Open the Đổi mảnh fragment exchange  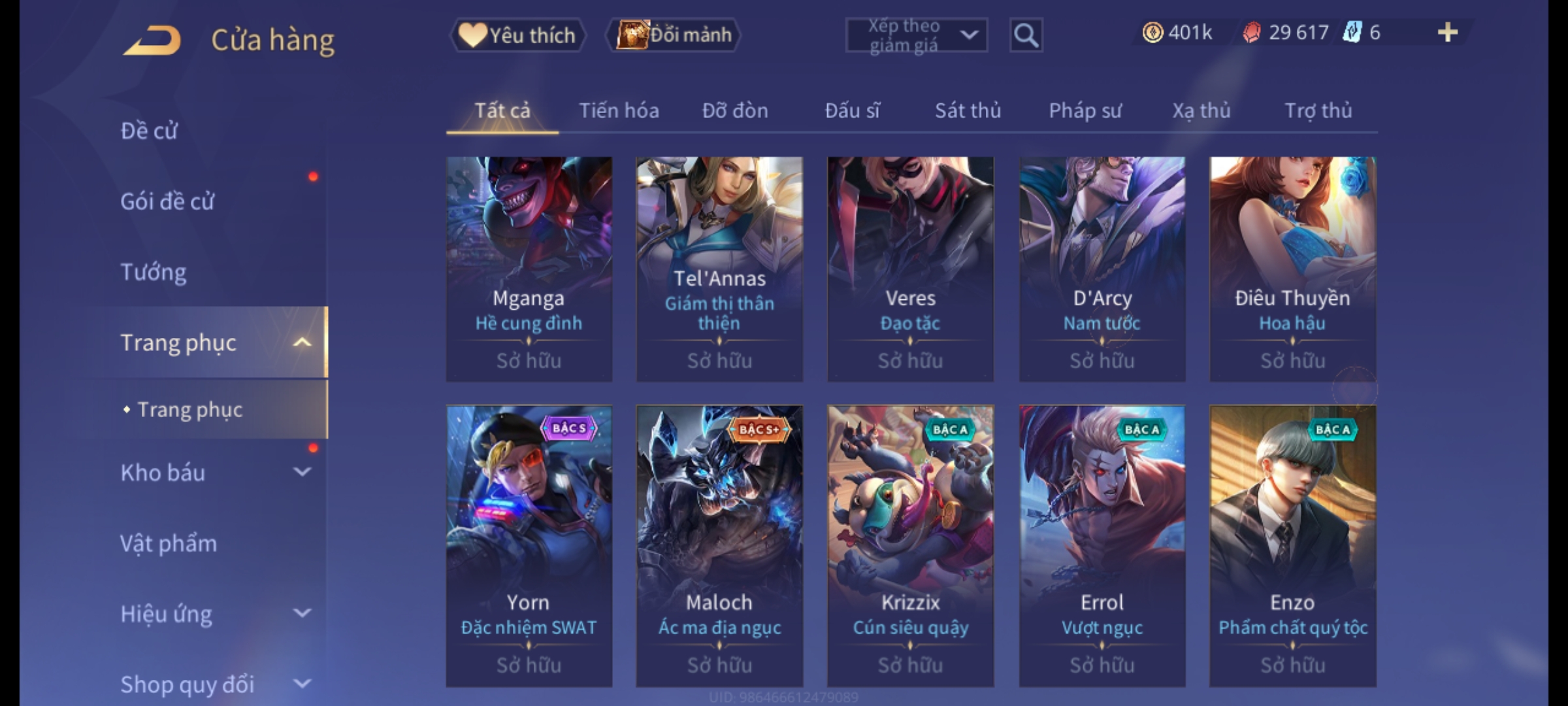coord(674,35)
